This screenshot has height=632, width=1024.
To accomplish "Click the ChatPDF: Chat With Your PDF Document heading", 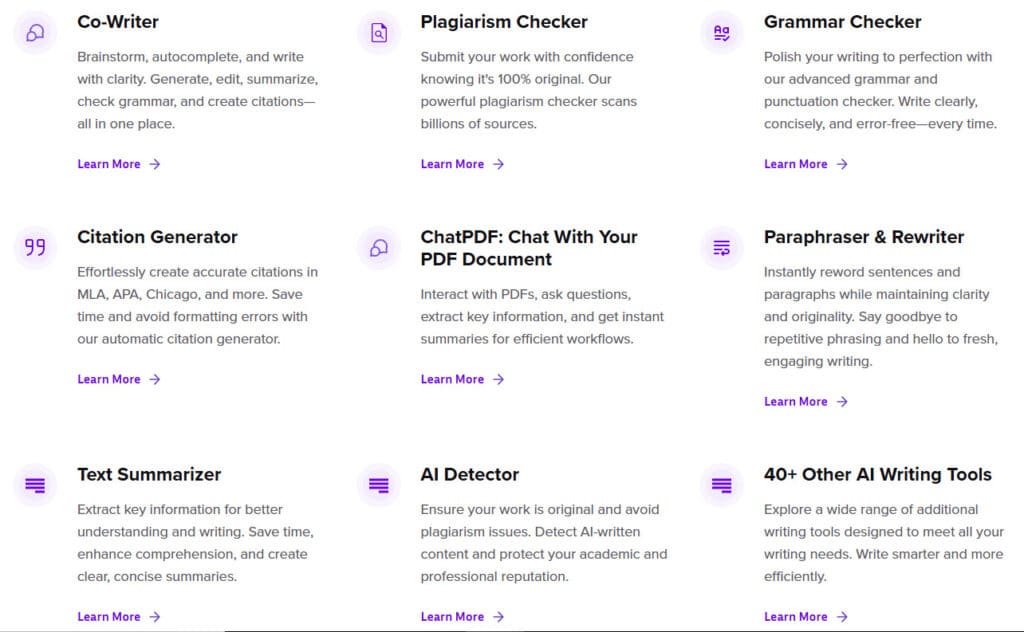I will 529,248.
